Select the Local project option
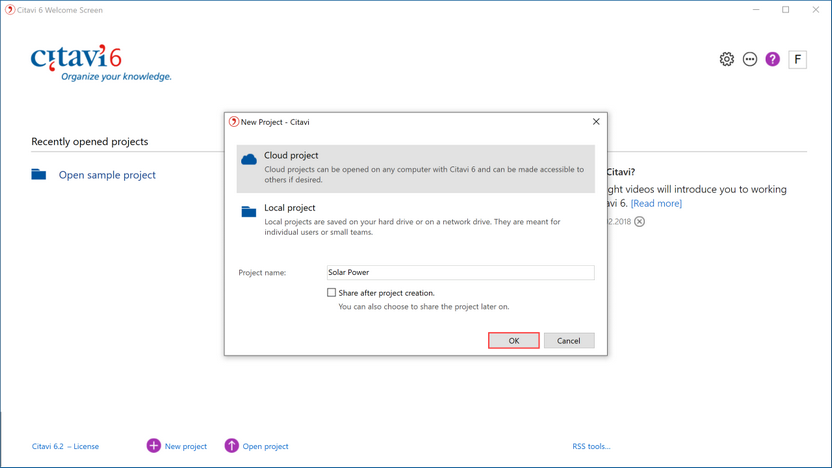832x468 pixels. pos(415,219)
